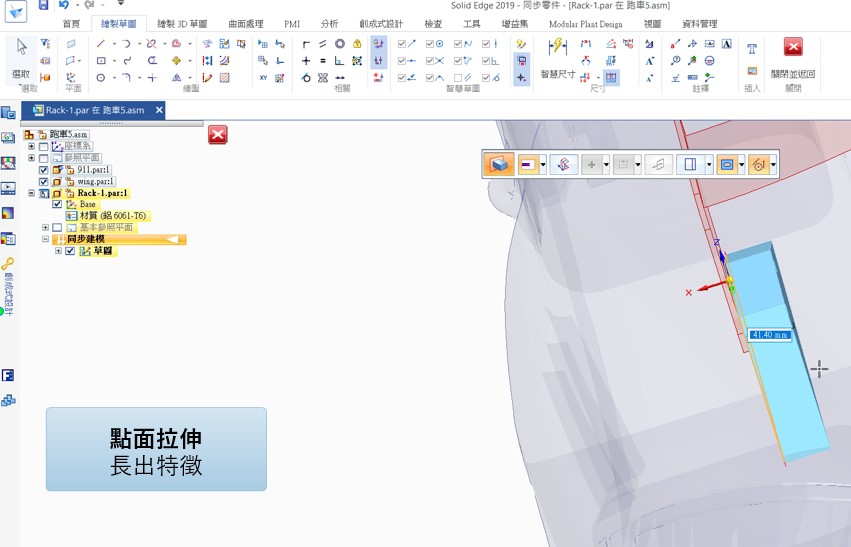Click the insert image icon

[752, 71]
